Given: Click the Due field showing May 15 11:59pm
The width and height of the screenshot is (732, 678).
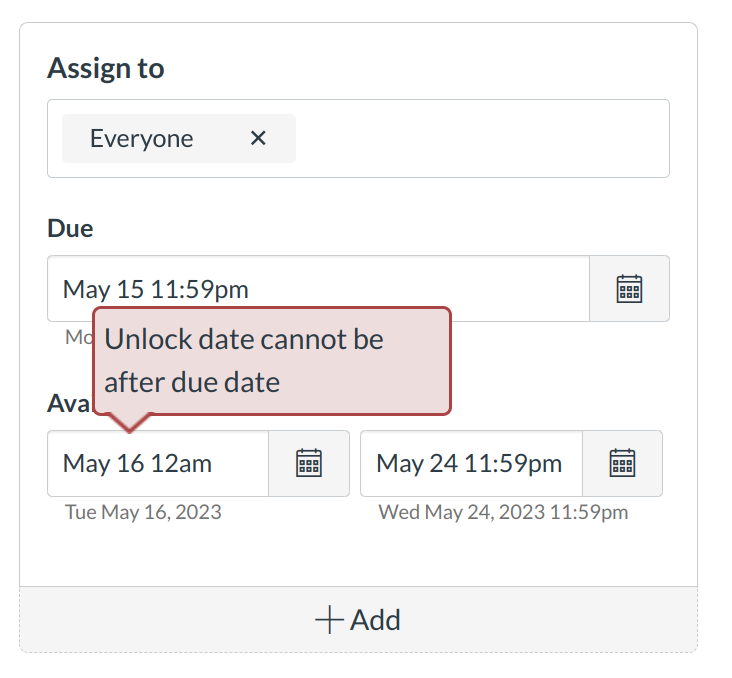Looking at the screenshot, I should click(x=318, y=289).
